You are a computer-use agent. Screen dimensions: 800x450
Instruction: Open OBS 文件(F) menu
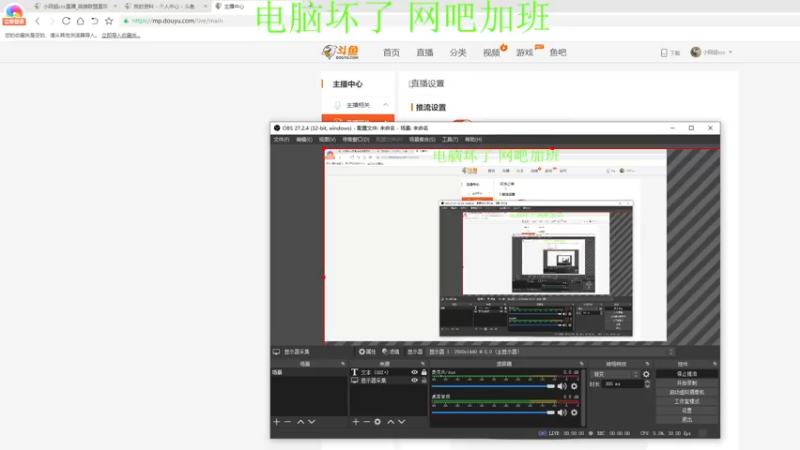tap(281, 139)
